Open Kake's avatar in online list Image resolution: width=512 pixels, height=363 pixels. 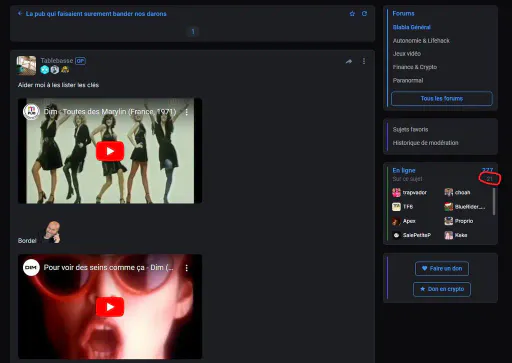449,235
